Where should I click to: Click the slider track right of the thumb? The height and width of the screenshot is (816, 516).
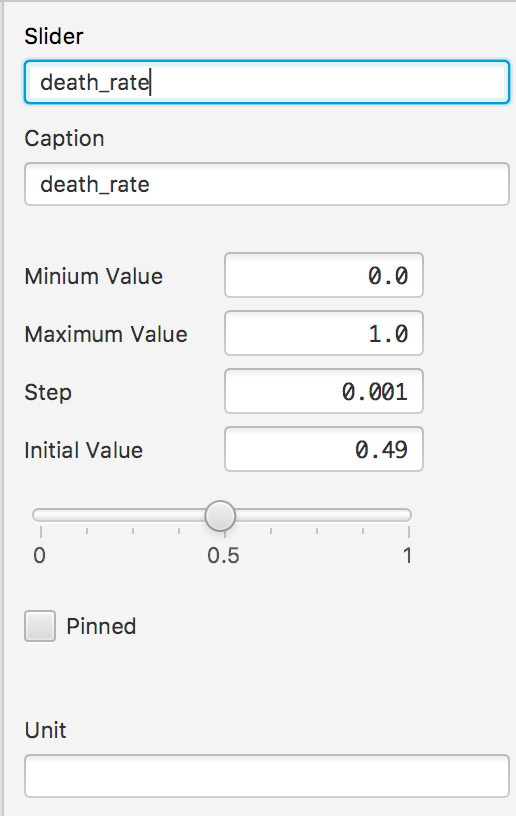coord(323,515)
